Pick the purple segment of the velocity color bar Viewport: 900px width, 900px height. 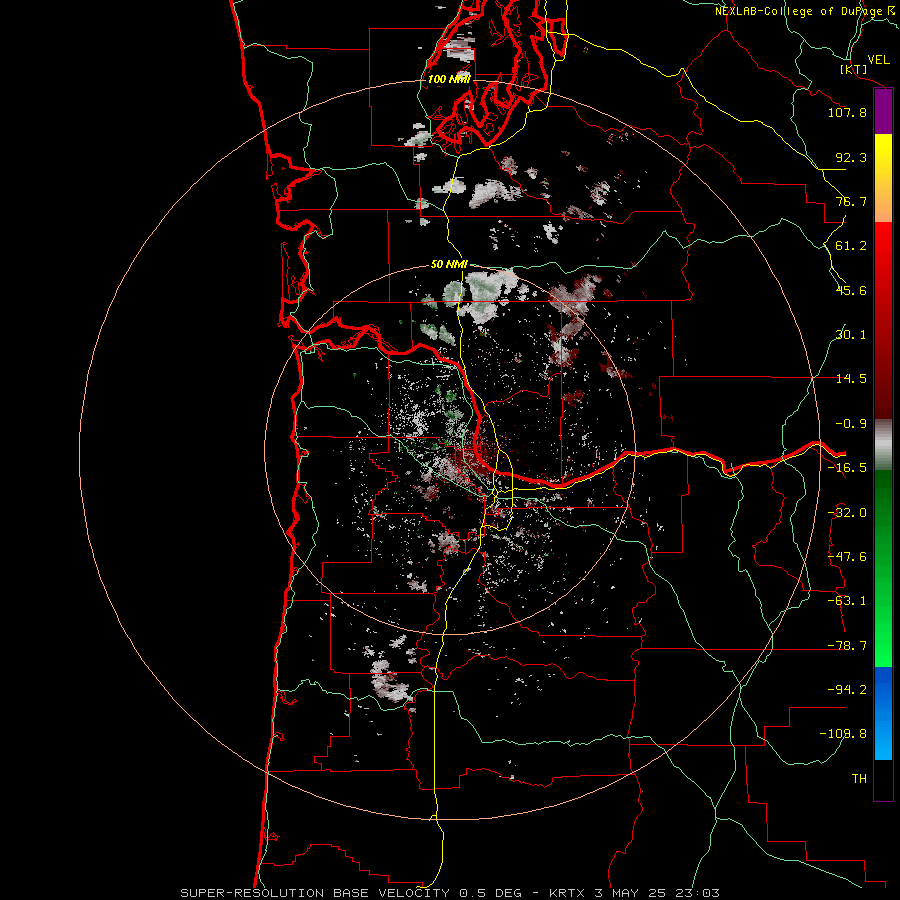pos(883,112)
